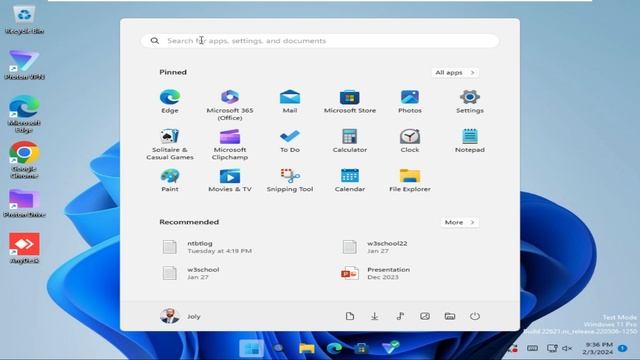Viewport: 640px width, 360px height.
Task: Open Joly user account menu
Action: [x=180, y=316]
